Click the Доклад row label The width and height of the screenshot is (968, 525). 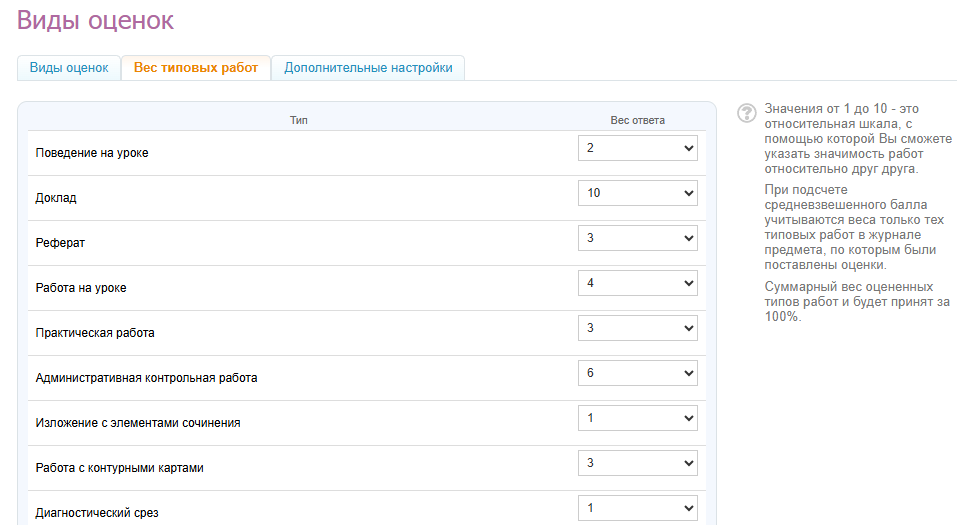coord(56,198)
